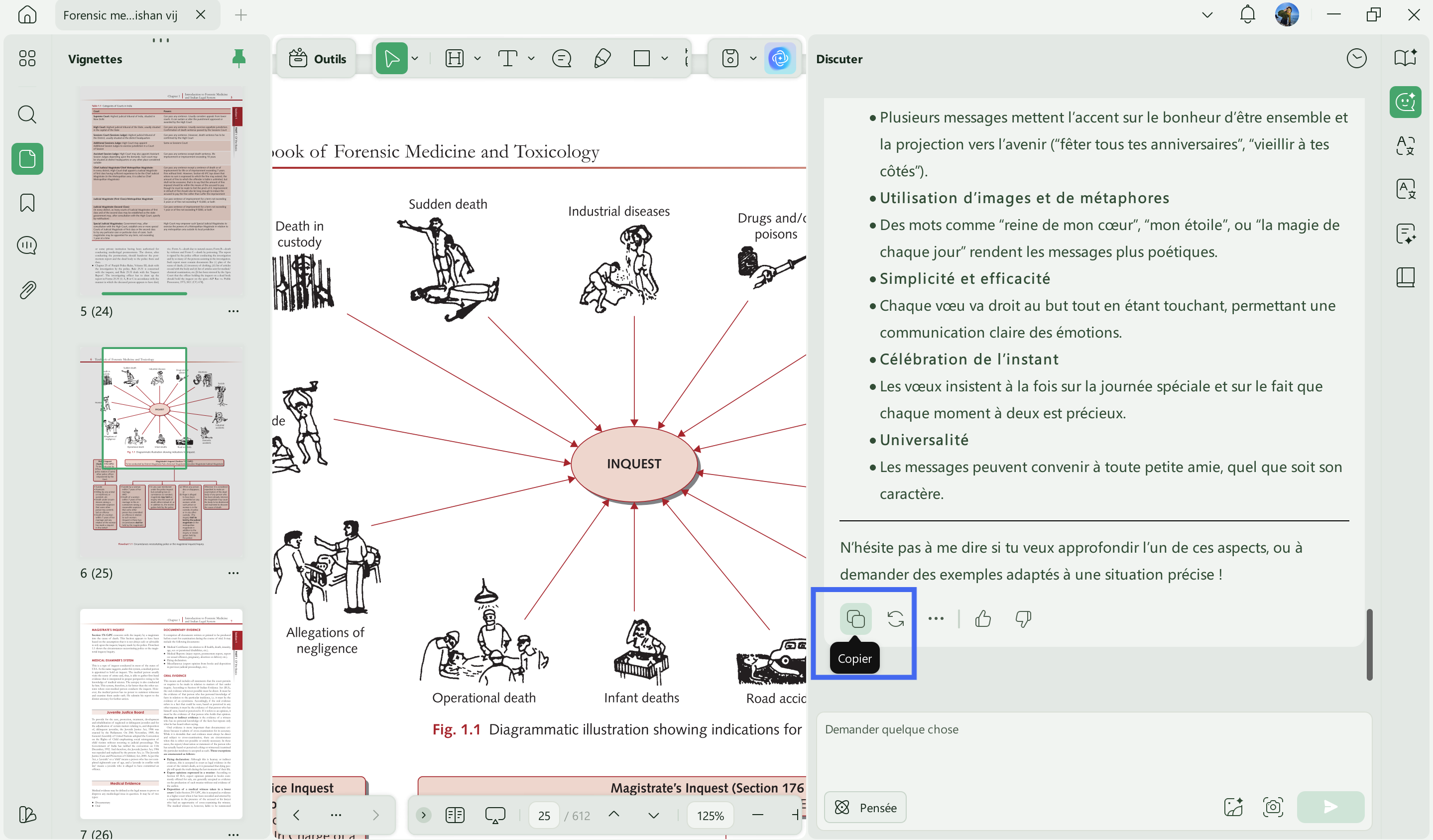This screenshot has height=840, width=1433.
Task: Open the notebook panel icon in right sidebar
Action: (1405, 277)
